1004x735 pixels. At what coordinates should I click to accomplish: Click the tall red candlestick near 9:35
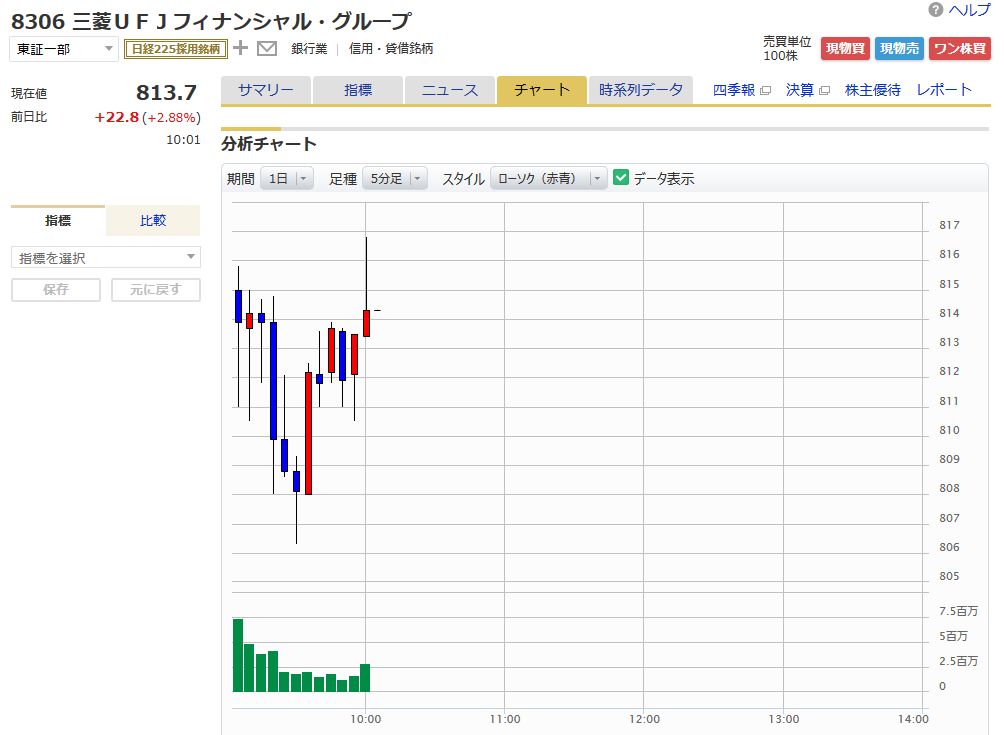[x=309, y=433]
